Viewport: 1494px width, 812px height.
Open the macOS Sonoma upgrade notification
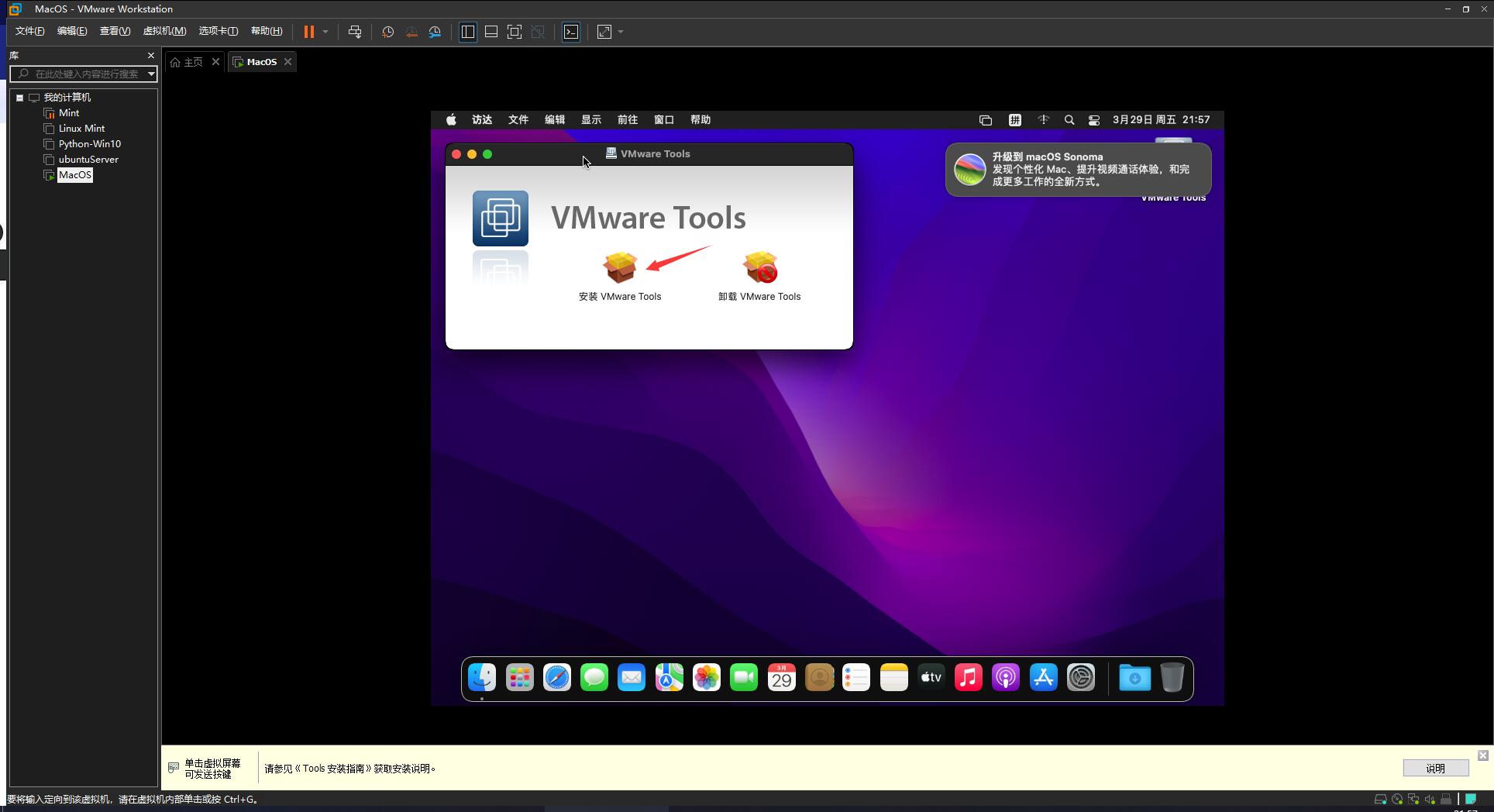tap(1078, 169)
